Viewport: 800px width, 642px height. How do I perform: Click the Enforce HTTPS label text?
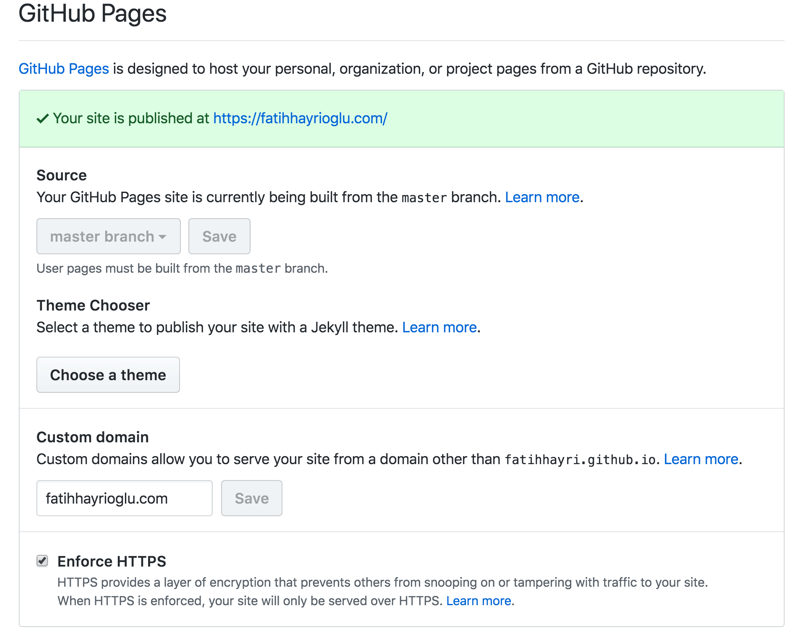[x=112, y=561]
